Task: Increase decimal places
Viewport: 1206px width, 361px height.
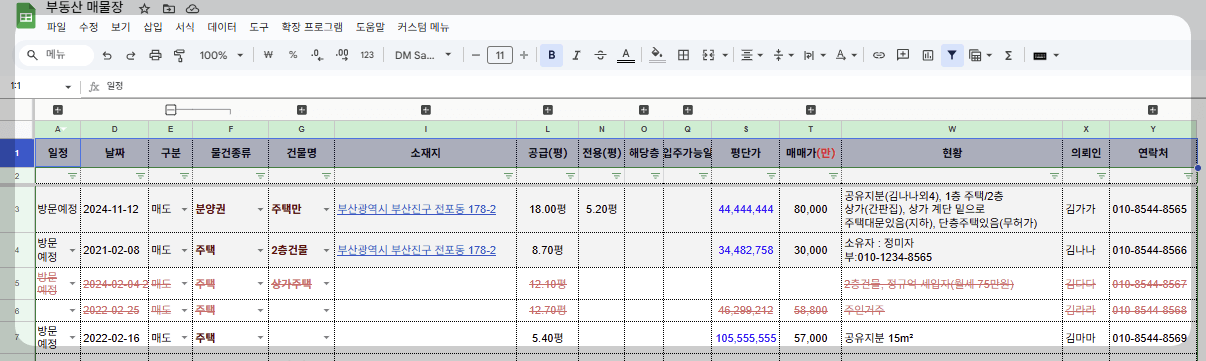Action: pyautogui.click(x=343, y=55)
